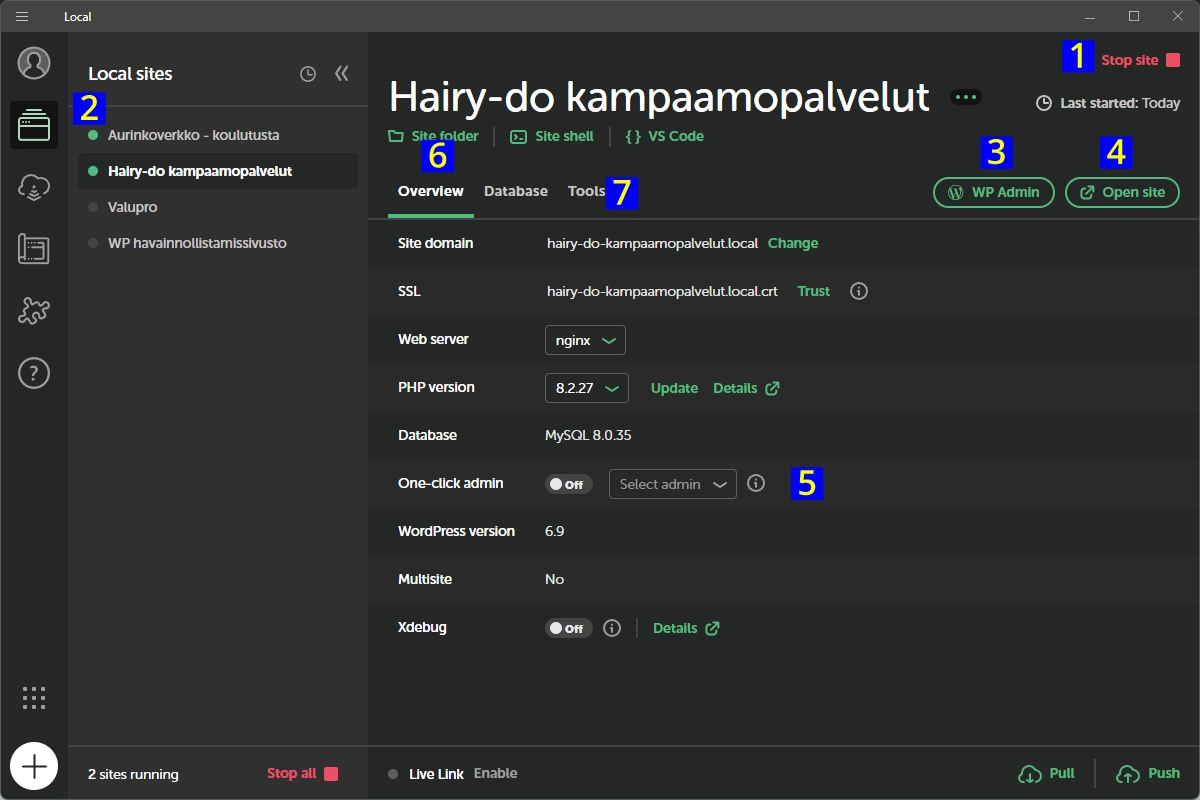Open the Add-ons plug sidebar icon
This screenshot has width=1200, height=800.
(33, 311)
